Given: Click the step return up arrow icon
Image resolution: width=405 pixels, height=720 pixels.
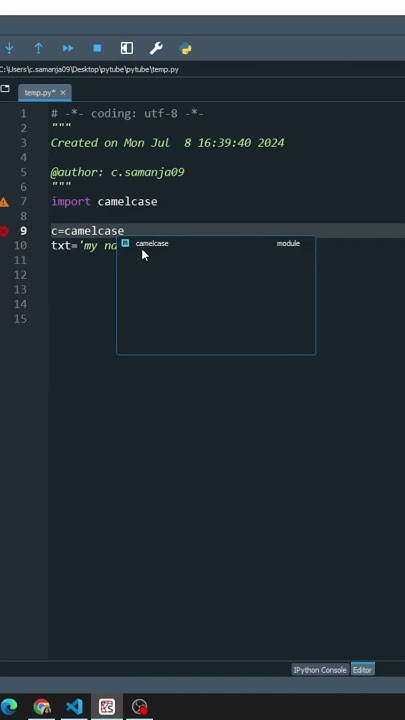Looking at the screenshot, I should [39, 48].
